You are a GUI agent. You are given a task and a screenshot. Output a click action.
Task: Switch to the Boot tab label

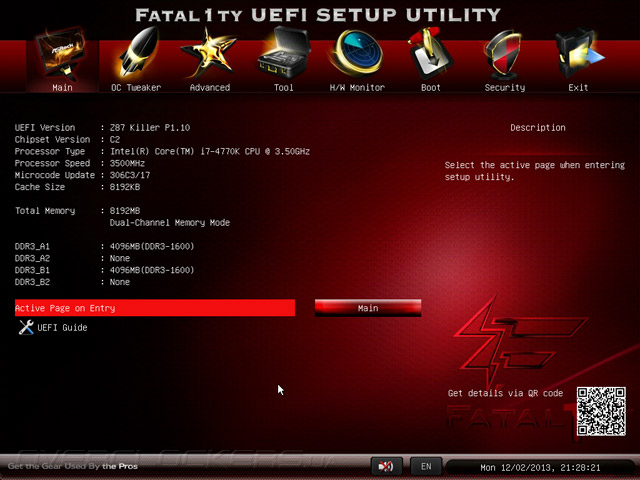coord(431,87)
